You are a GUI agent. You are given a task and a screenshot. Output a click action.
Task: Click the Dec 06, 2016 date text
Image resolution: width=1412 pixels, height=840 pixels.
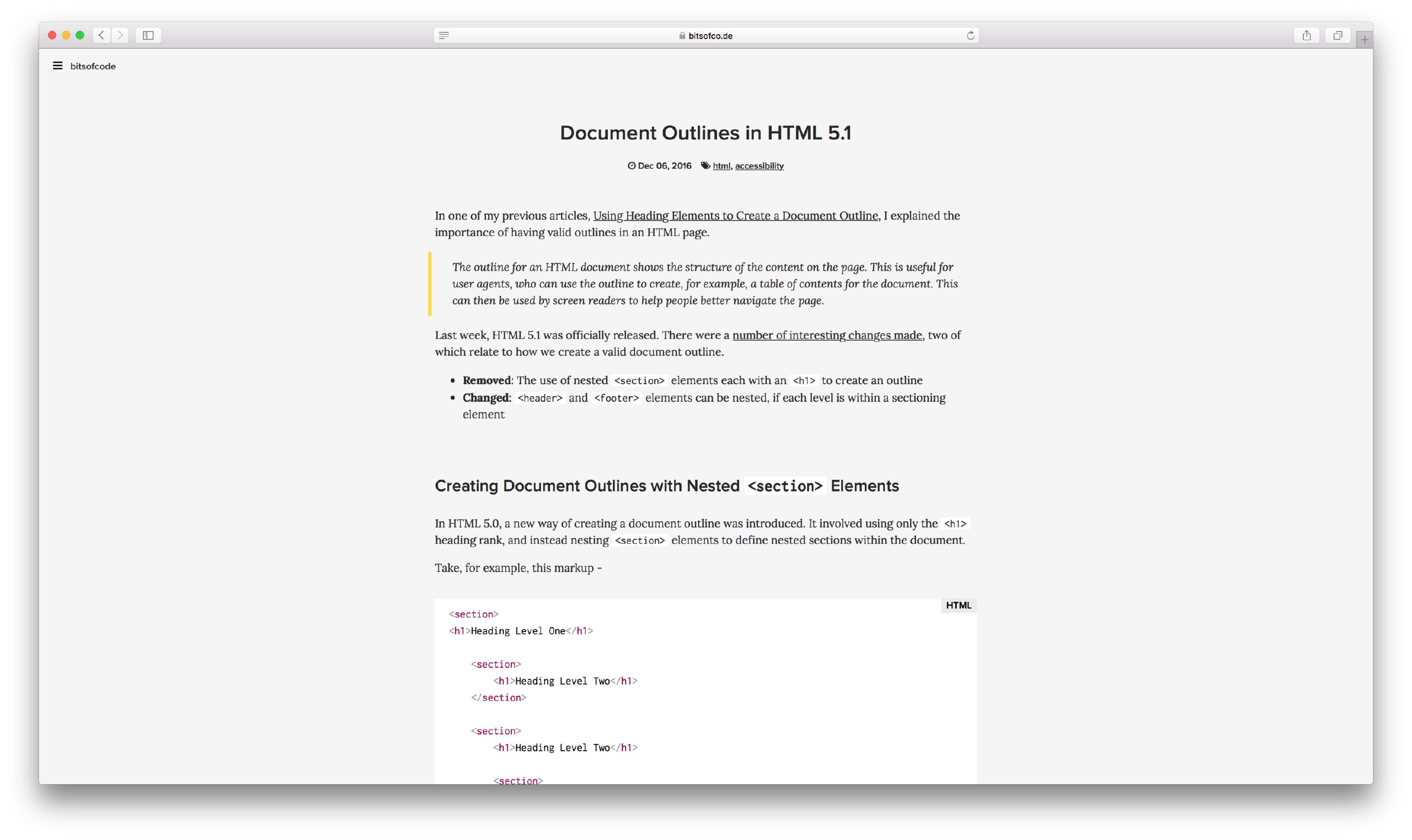click(x=665, y=166)
